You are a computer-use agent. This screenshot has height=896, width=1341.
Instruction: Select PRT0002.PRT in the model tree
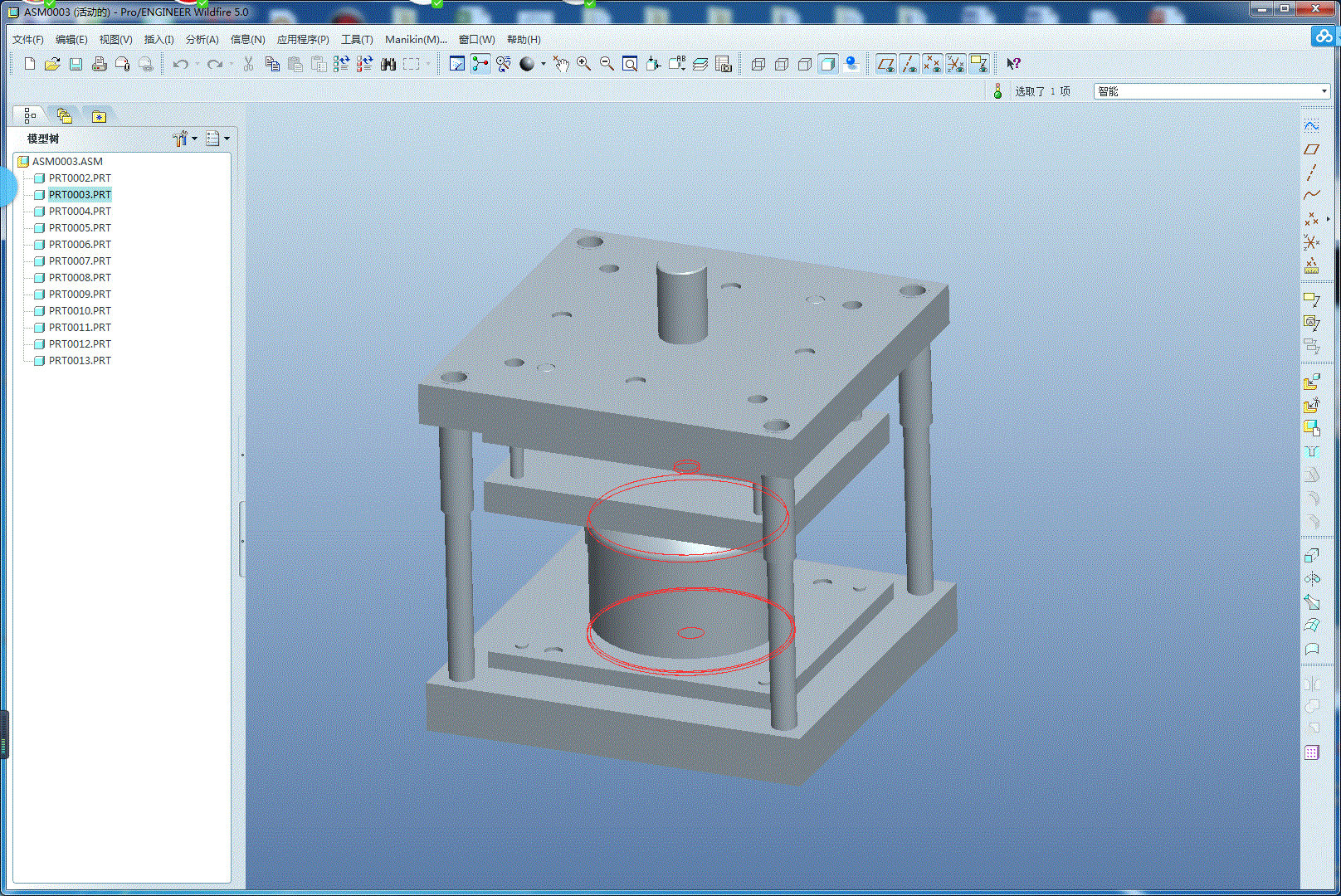coord(80,178)
